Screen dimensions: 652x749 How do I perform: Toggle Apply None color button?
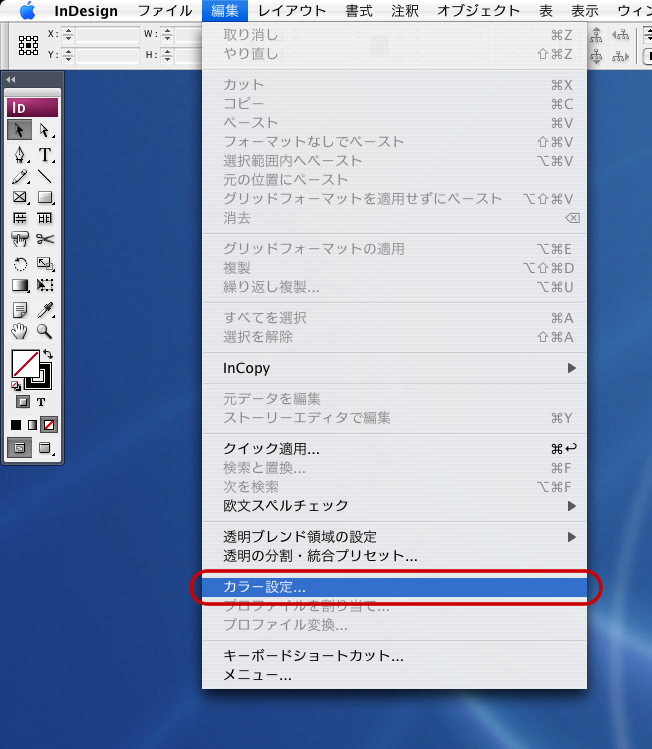tap(48, 424)
